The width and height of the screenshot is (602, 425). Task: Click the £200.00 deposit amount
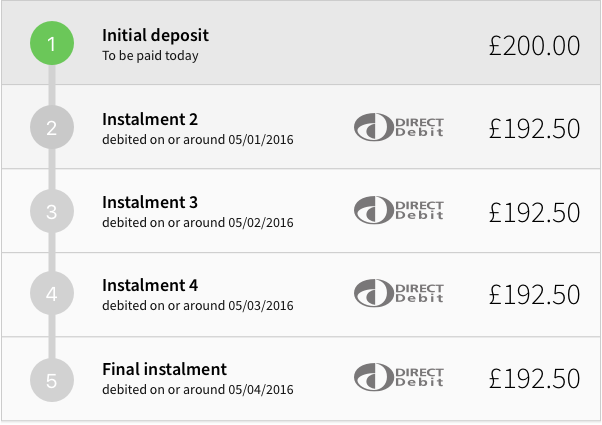(x=534, y=45)
